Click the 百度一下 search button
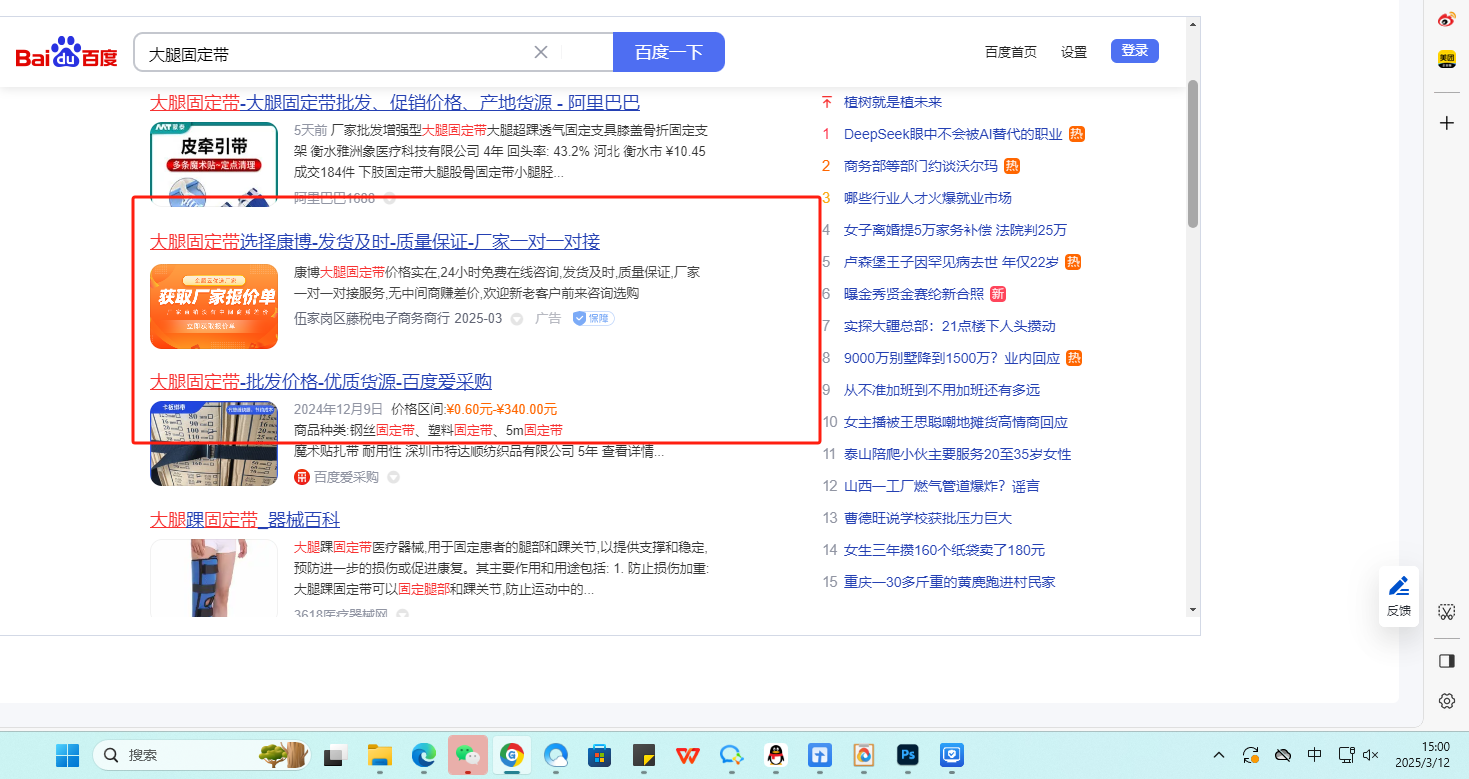The height and width of the screenshot is (779, 1469). 668,52
